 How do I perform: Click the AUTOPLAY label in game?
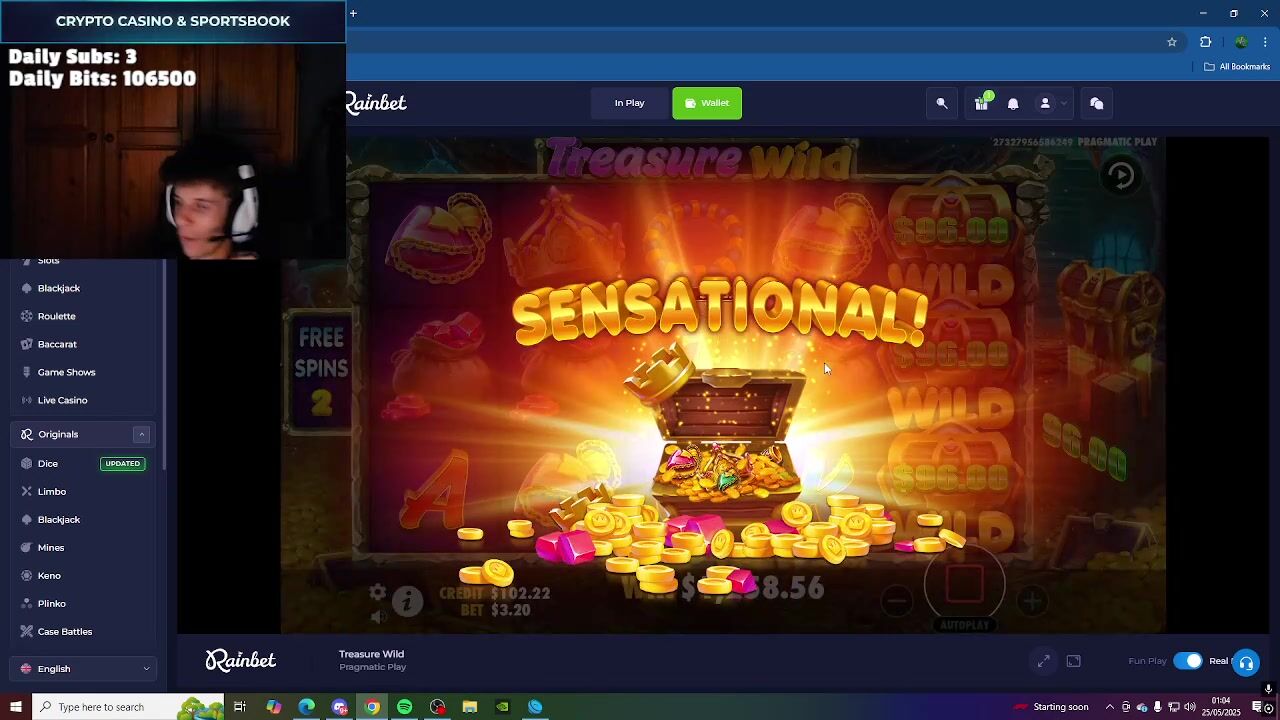pos(965,625)
